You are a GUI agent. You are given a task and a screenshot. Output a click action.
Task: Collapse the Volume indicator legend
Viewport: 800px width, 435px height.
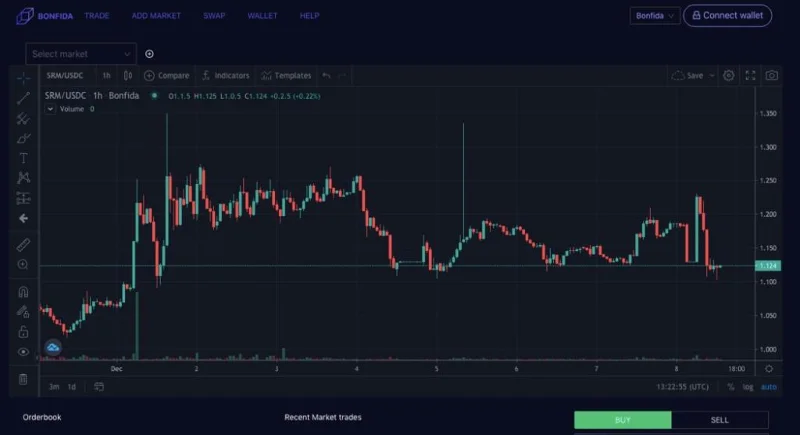[50, 109]
